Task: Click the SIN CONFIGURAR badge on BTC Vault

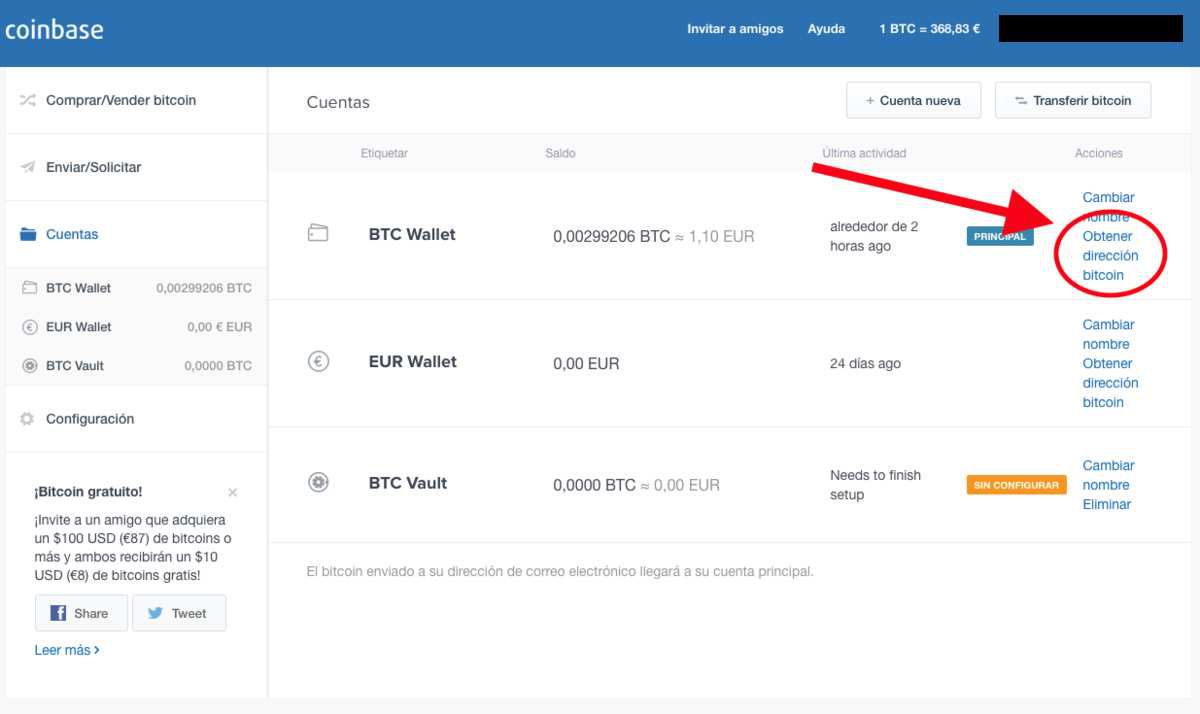Action: pyautogui.click(x=1016, y=485)
